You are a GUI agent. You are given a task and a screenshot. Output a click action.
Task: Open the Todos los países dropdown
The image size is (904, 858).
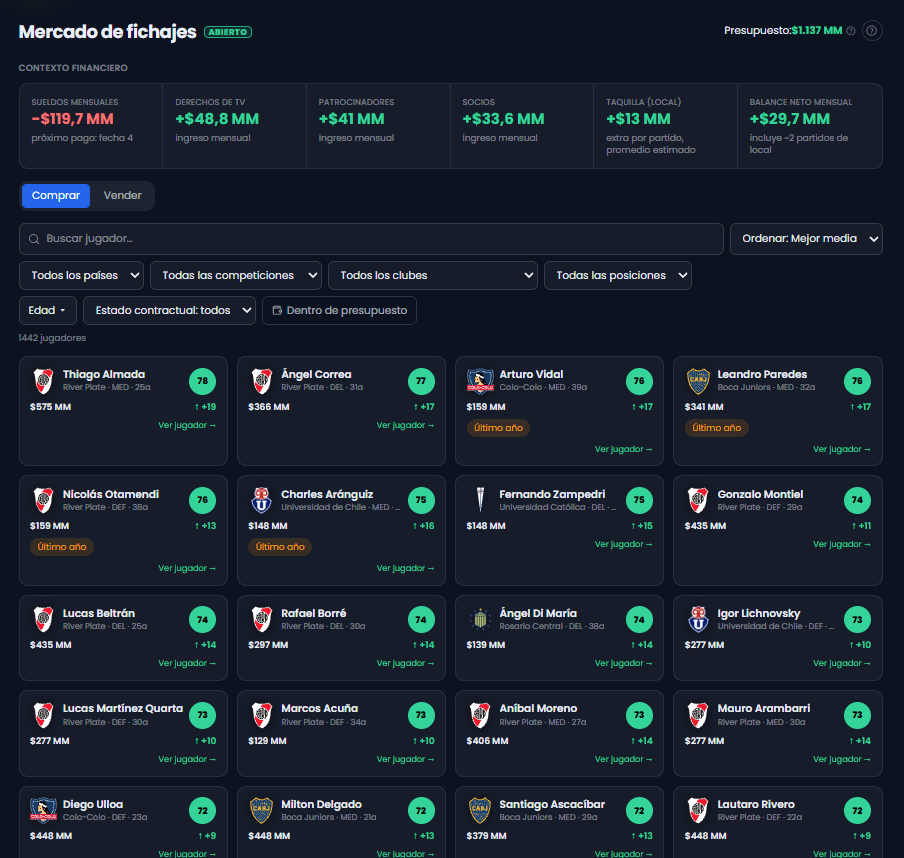tap(81, 276)
